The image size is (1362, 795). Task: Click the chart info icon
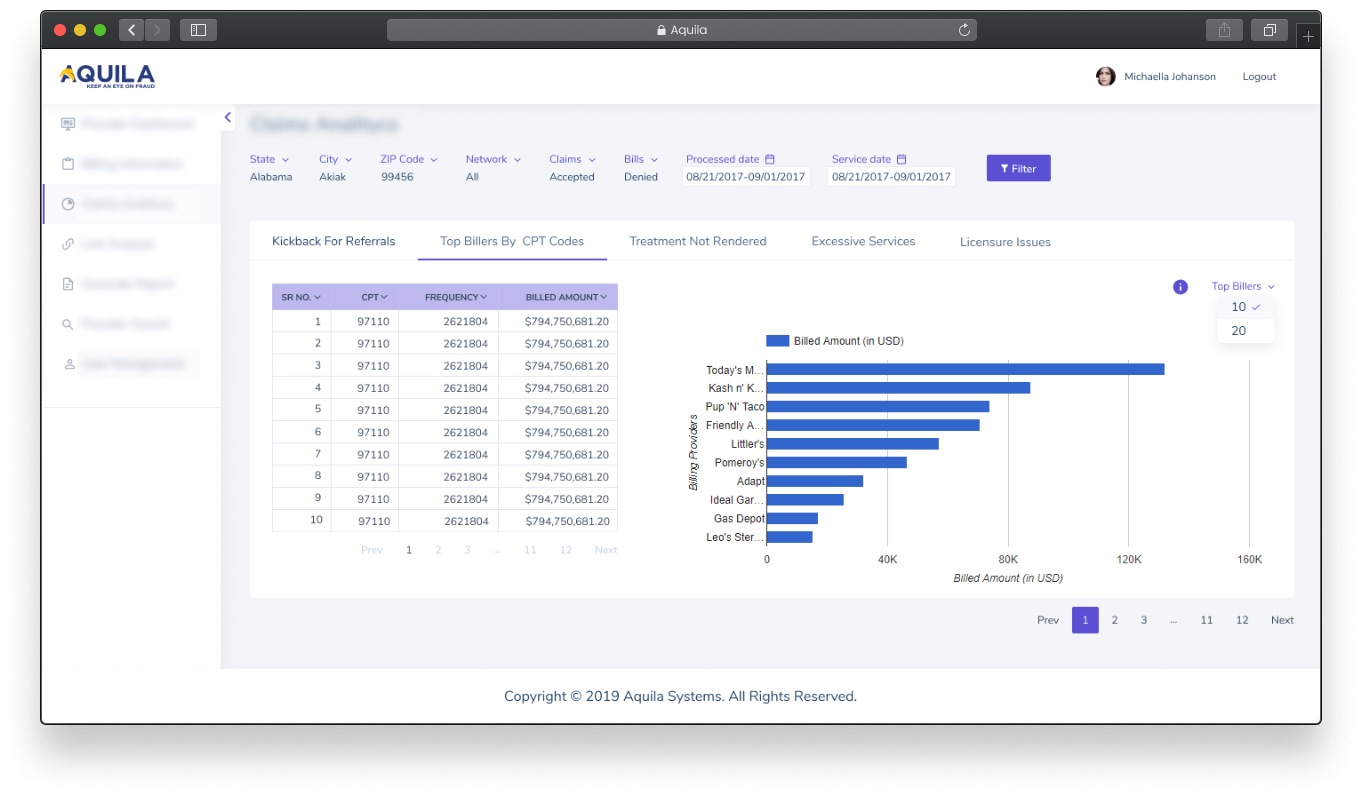(1180, 286)
